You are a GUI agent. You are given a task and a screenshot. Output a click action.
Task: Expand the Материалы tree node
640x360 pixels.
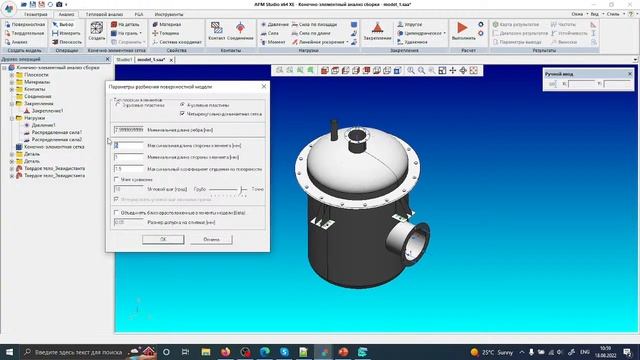pos(12,82)
